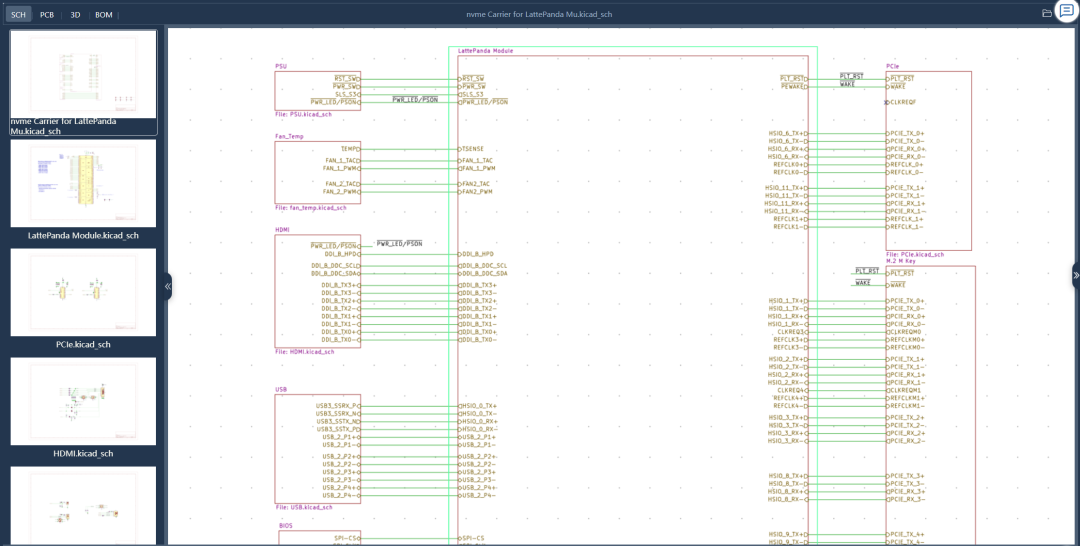Click the 'M.2 M Key' sheet title
This screenshot has width=1080, height=546.
pyautogui.click(x=901, y=261)
